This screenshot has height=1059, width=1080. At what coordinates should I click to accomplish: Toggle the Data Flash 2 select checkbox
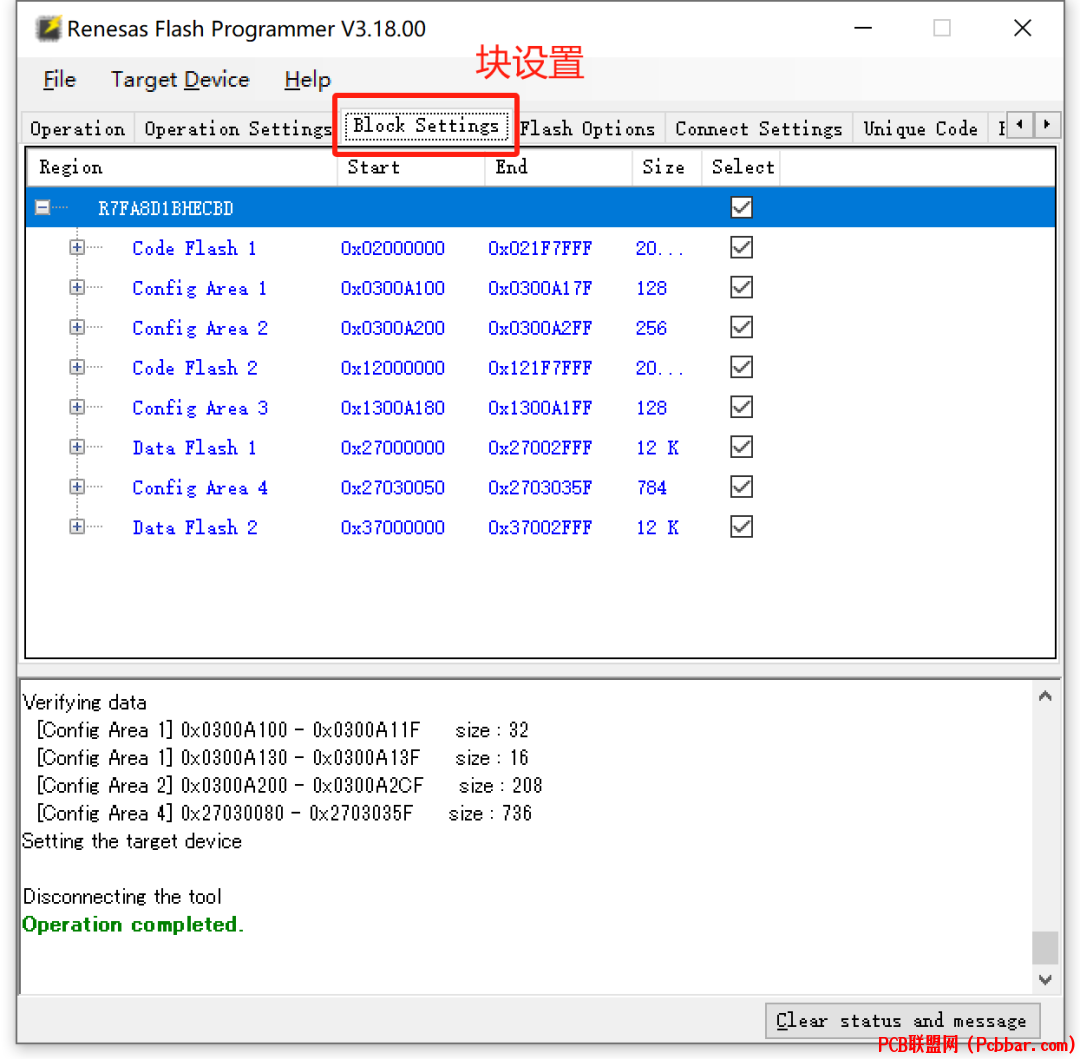tap(741, 527)
